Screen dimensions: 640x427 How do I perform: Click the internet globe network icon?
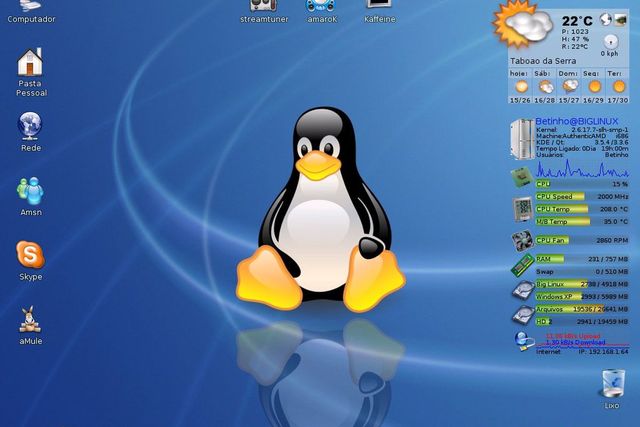pyautogui.click(x=524, y=341)
